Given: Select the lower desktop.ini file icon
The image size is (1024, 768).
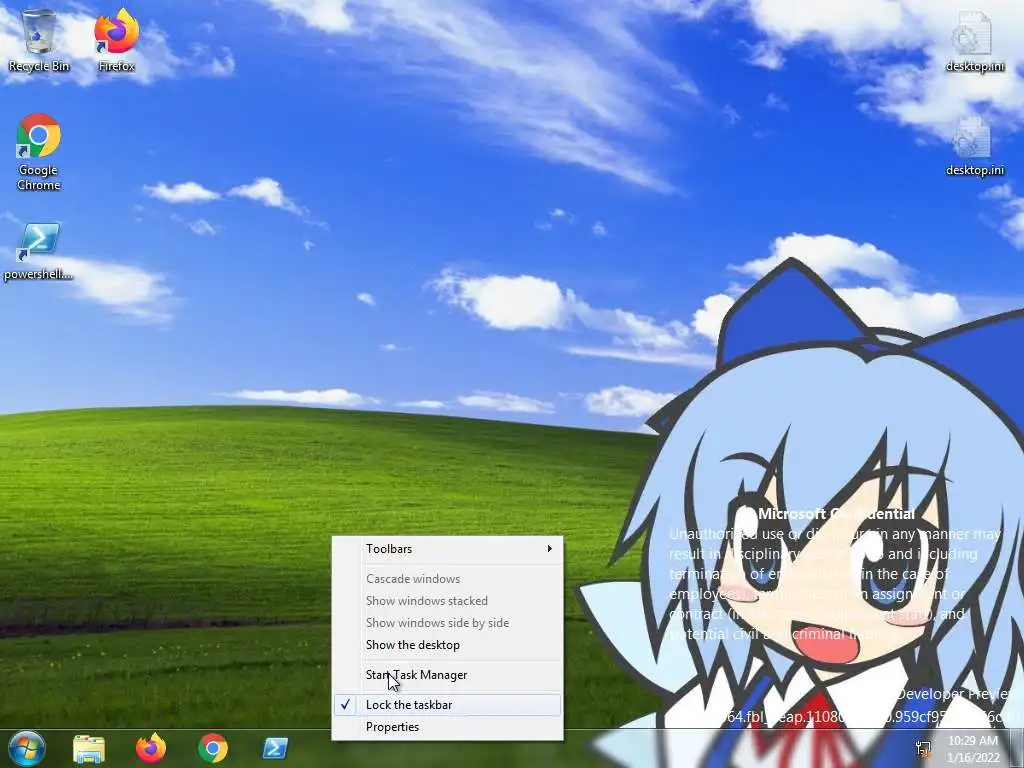Looking at the screenshot, I should (x=974, y=146).
